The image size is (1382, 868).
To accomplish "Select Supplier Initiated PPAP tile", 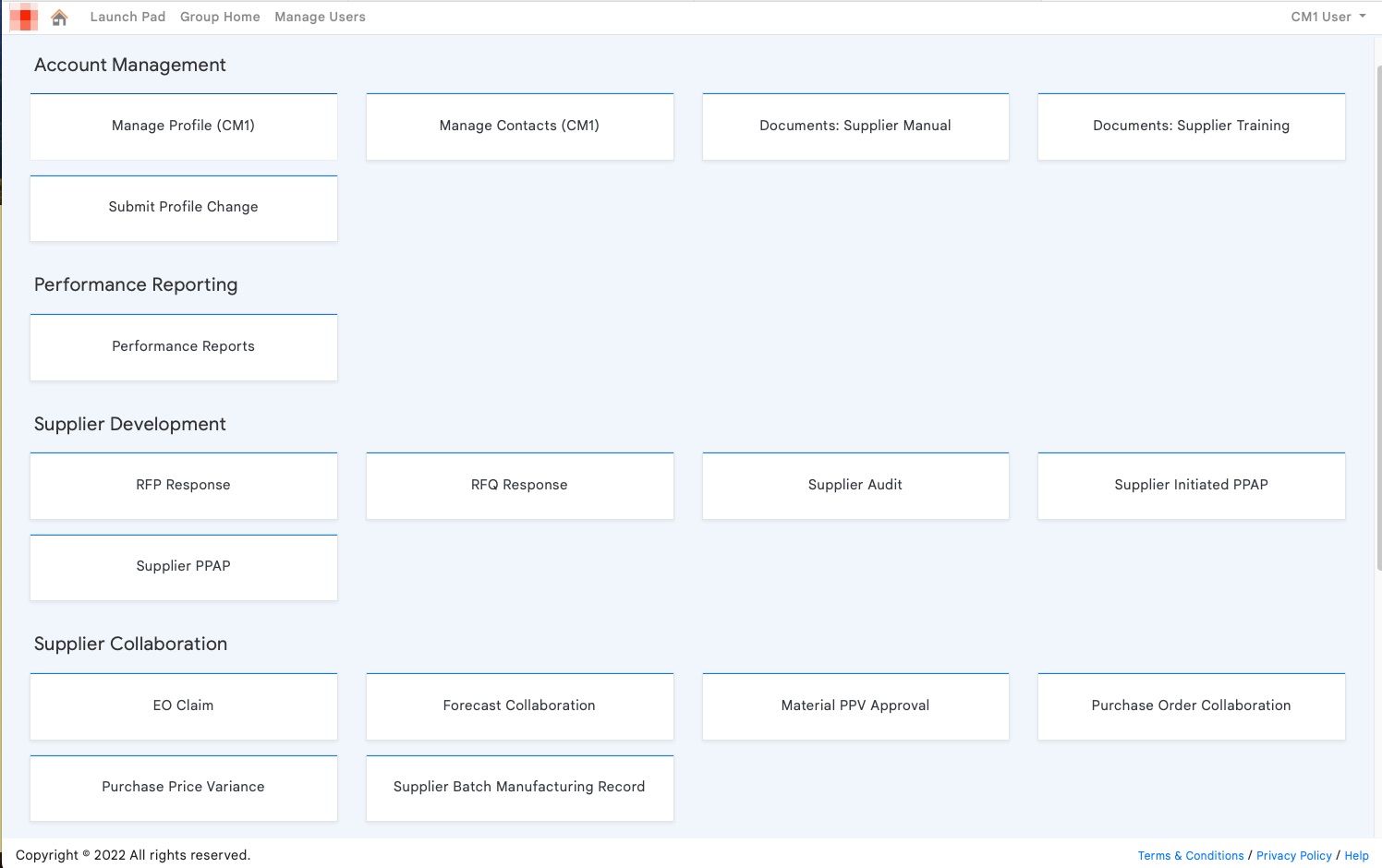I will tap(1191, 486).
